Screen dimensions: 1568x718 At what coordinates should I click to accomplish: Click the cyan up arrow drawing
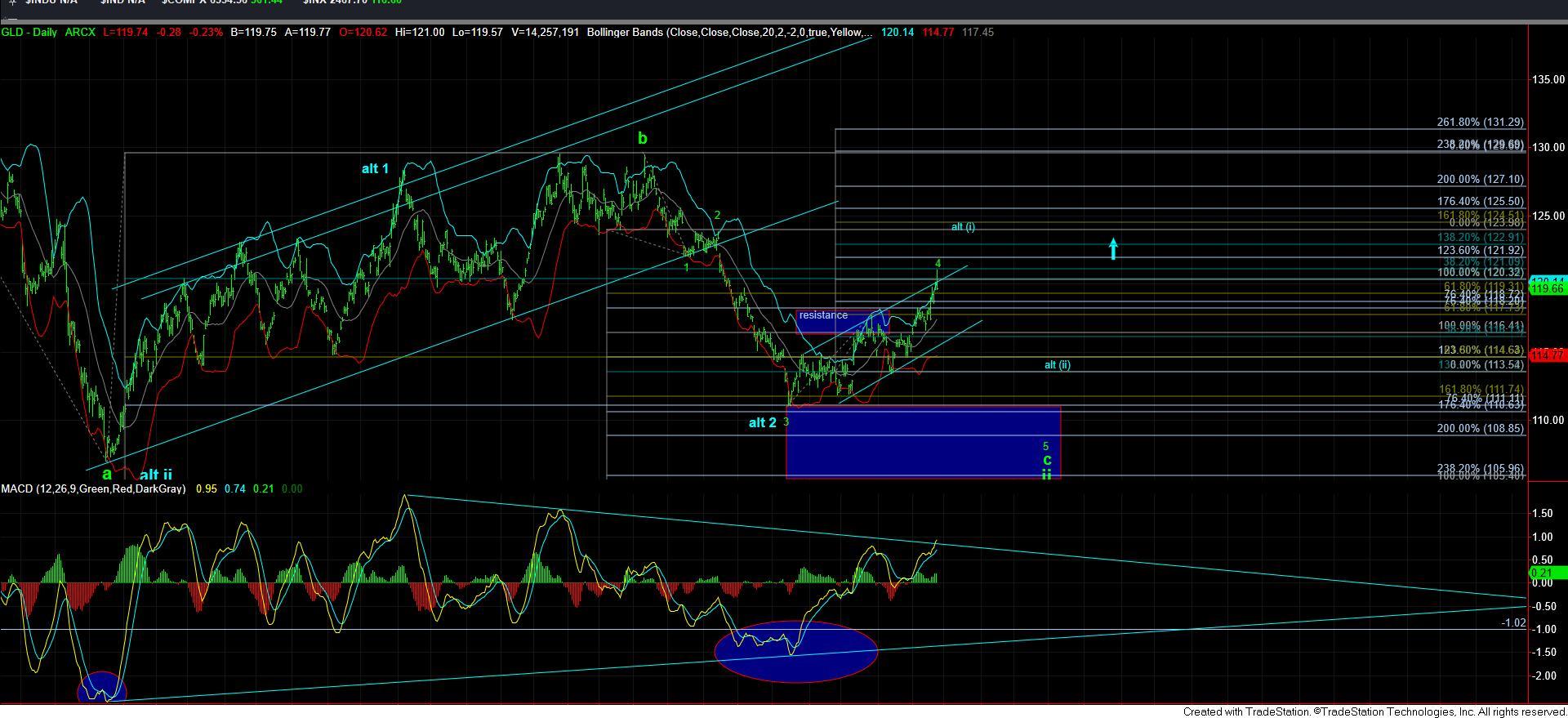click(x=1113, y=248)
